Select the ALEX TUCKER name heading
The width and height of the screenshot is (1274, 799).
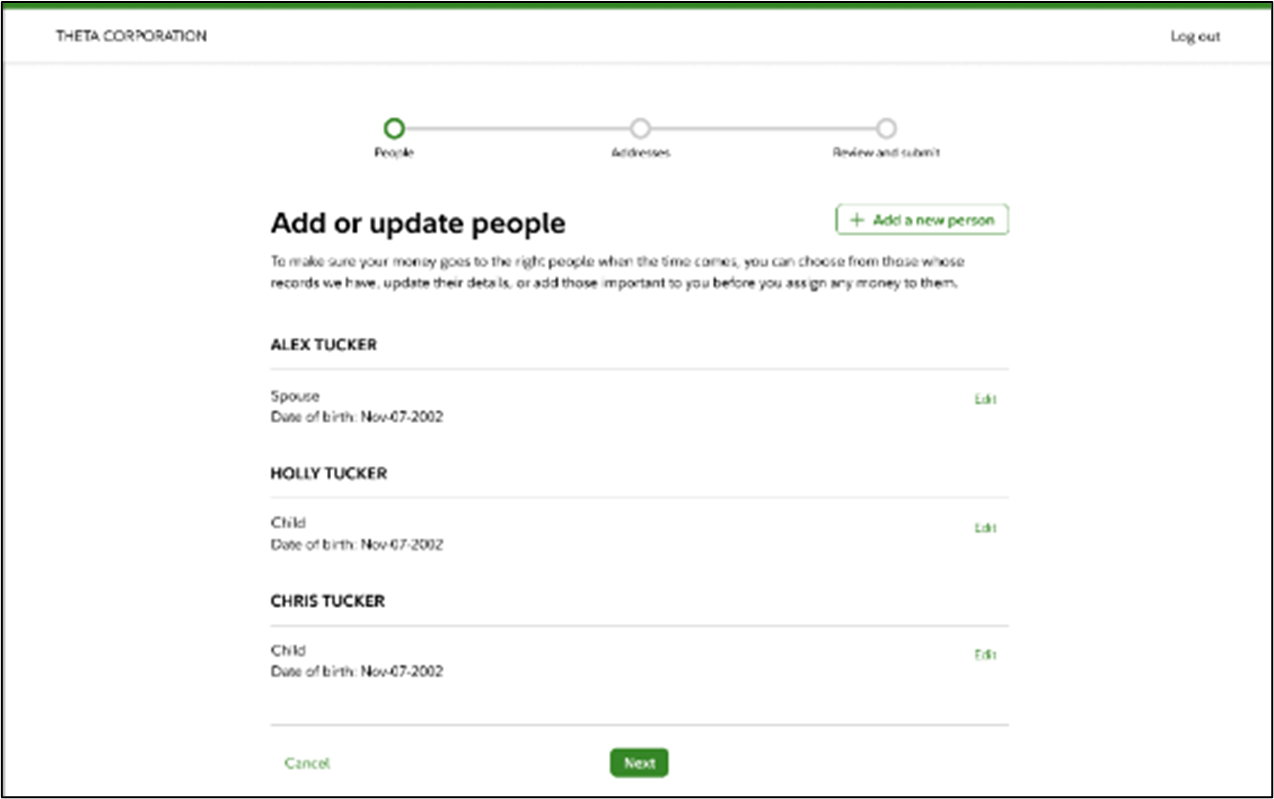tap(323, 344)
